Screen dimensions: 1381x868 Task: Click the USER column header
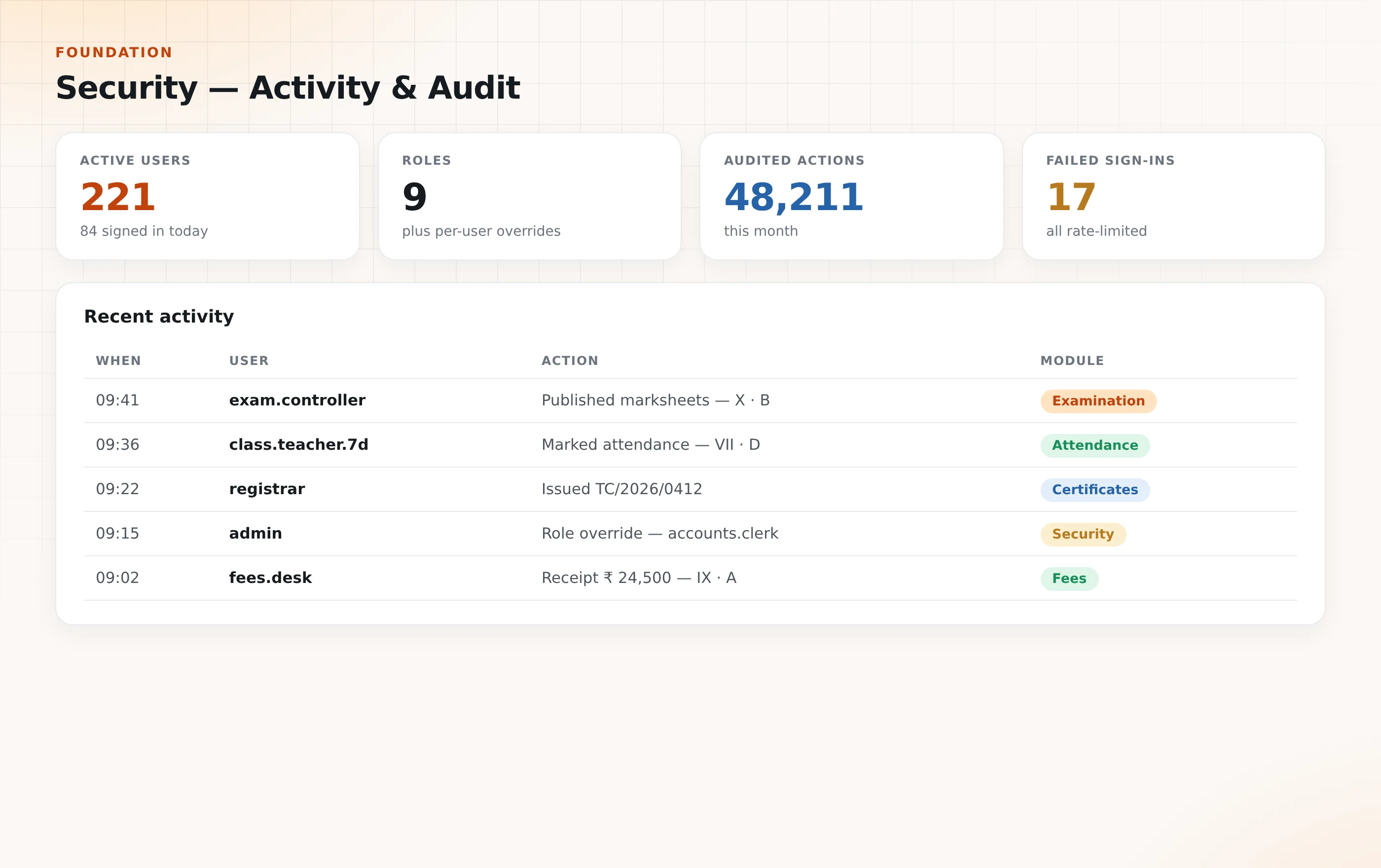(249, 361)
